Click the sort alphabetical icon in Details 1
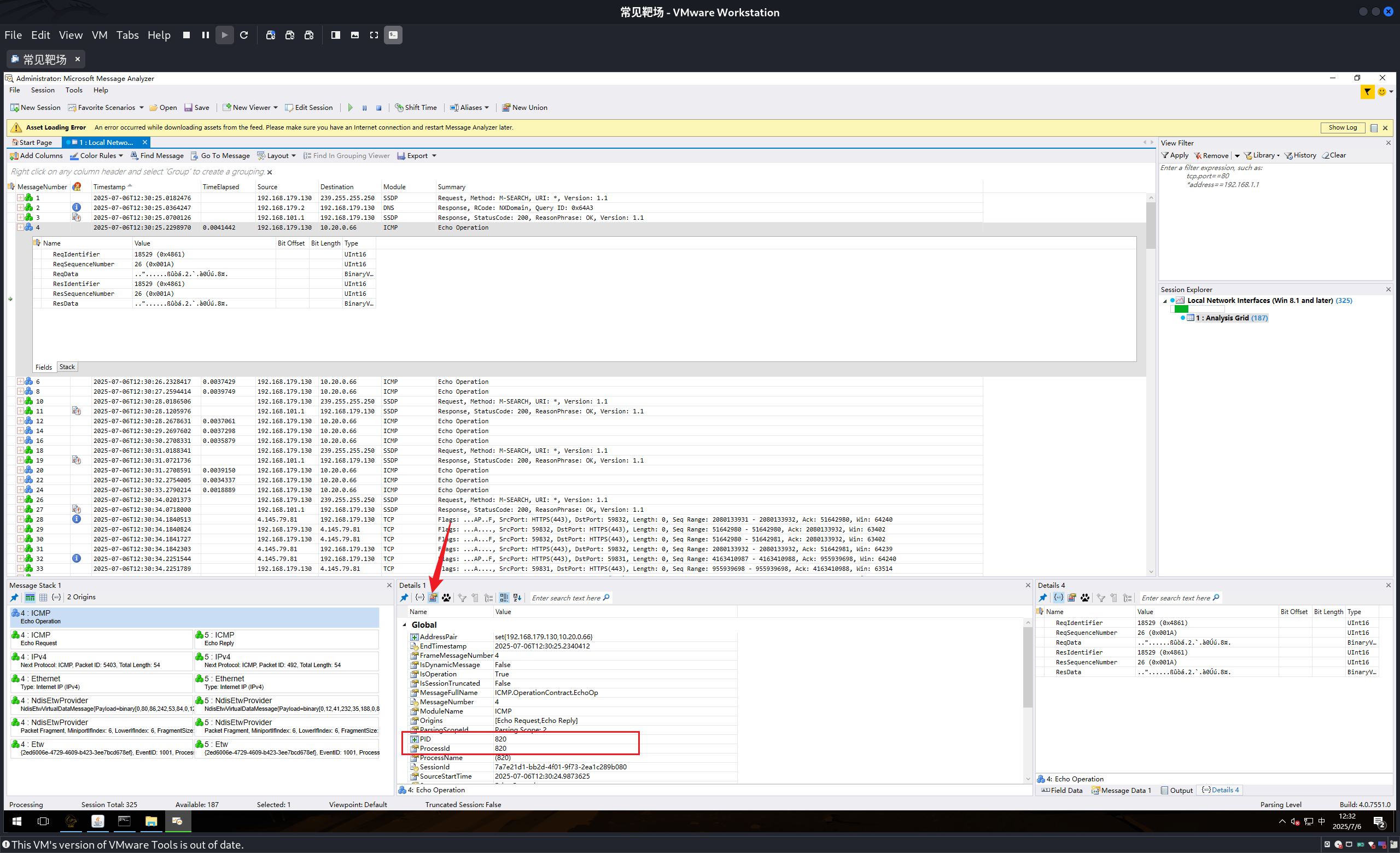 pyautogui.click(x=517, y=598)
